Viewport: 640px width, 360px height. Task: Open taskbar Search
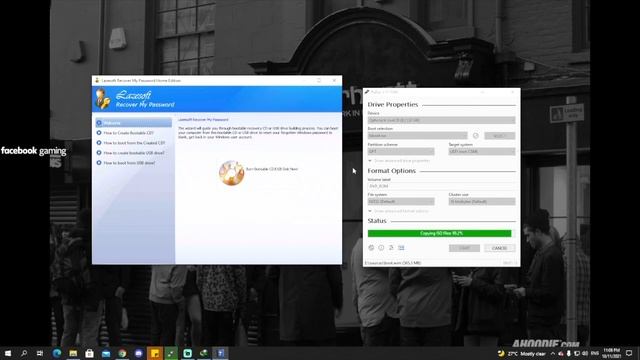coord(24,353)
